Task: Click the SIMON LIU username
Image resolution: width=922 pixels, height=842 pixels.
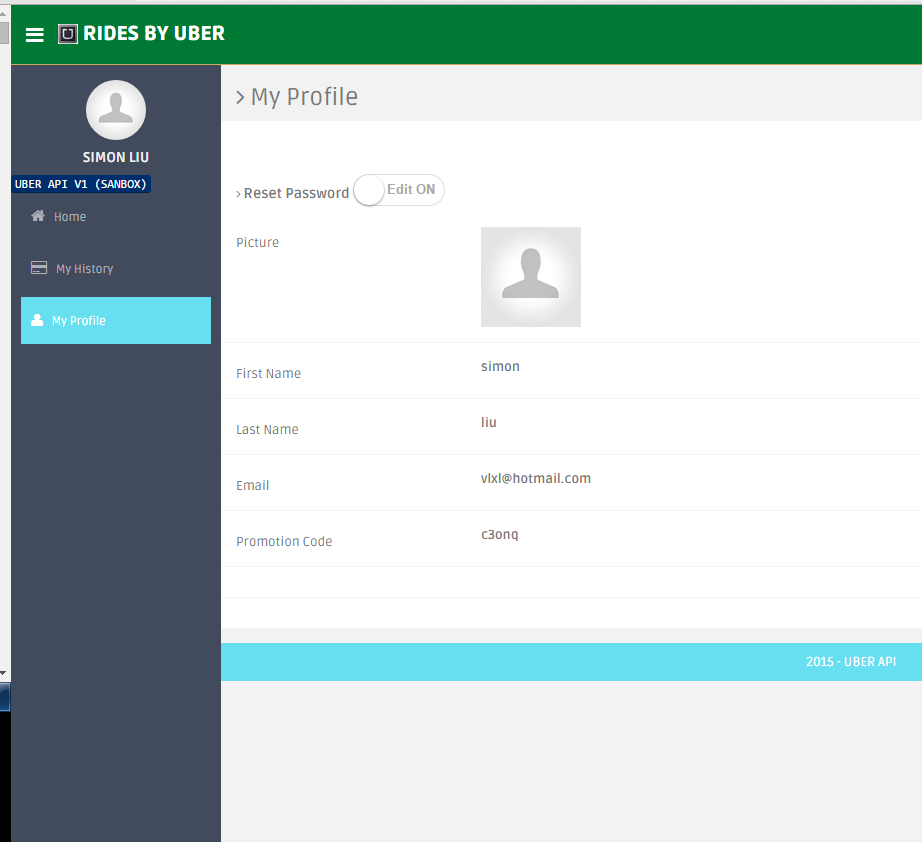Action: (x=116, y=158)
